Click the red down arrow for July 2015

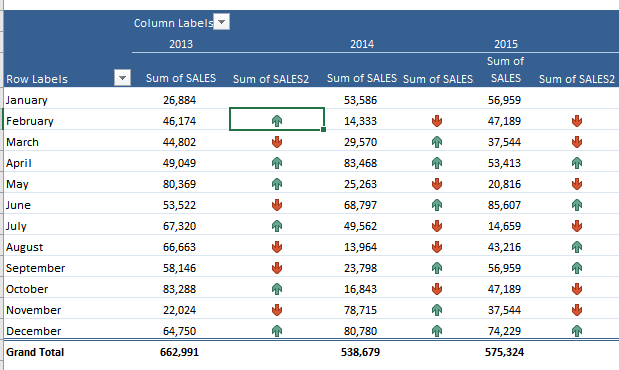pyautogui.click(x=577, y=225)
